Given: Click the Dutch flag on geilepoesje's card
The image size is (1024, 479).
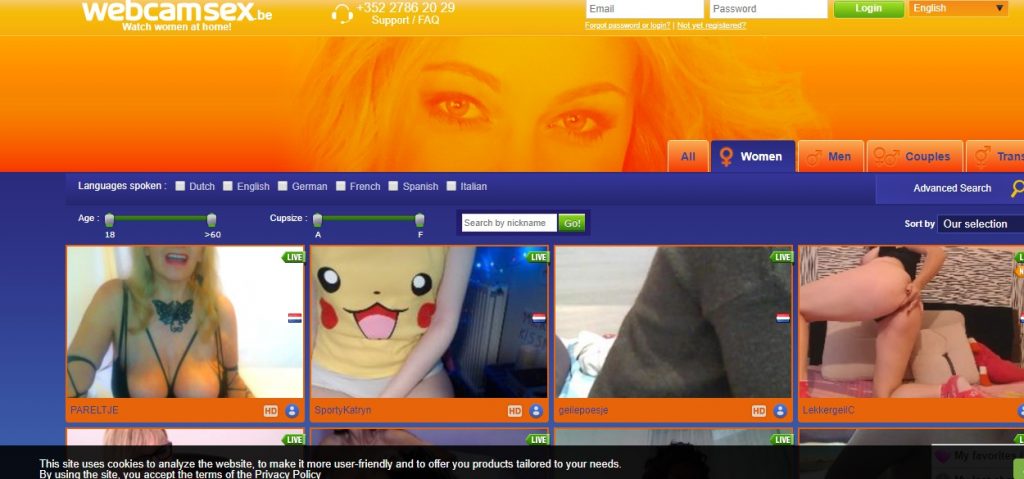Looking at the screenshot, I should click(783, 318).
